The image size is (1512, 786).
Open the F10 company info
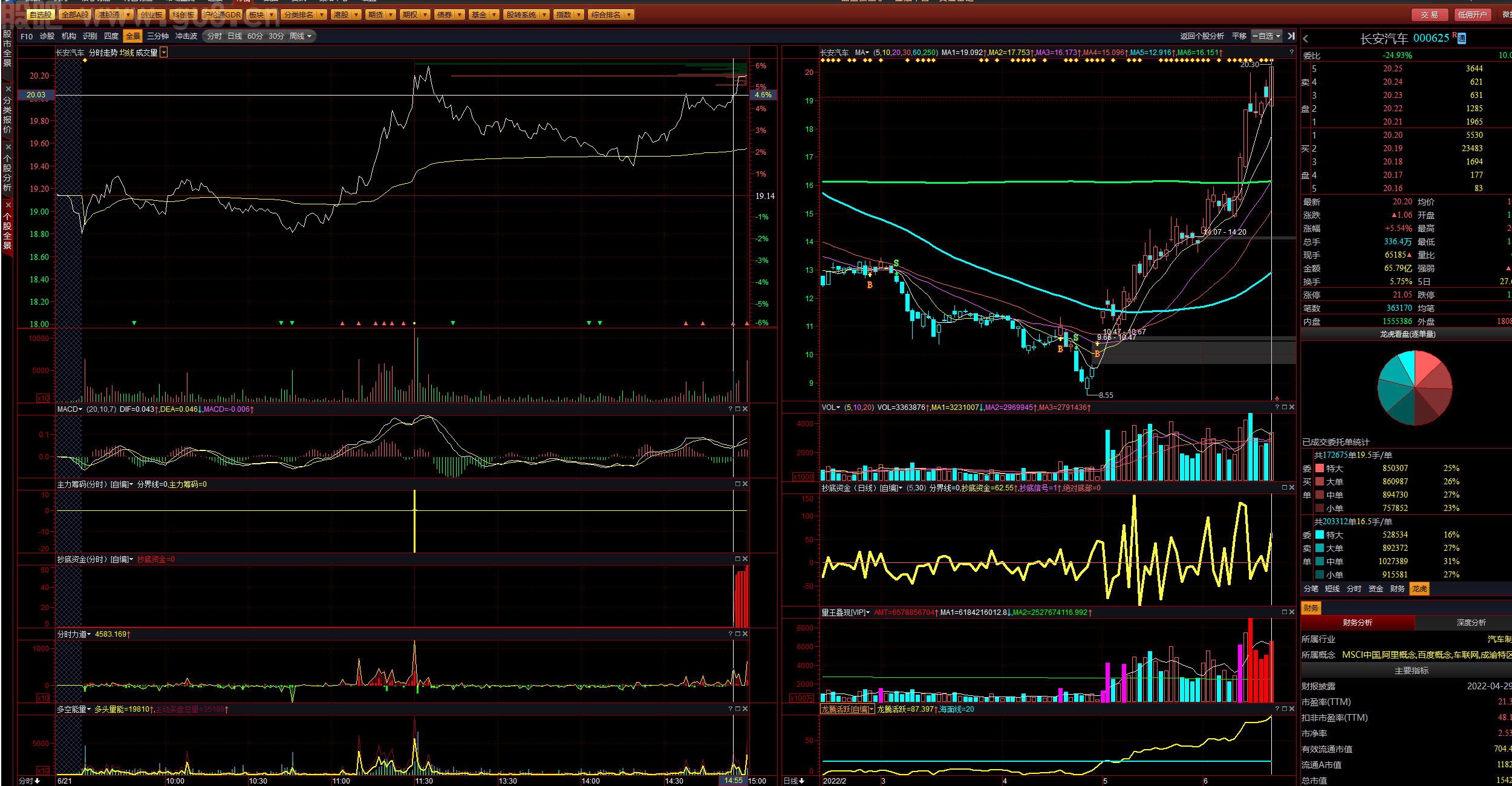click(27, 36)
